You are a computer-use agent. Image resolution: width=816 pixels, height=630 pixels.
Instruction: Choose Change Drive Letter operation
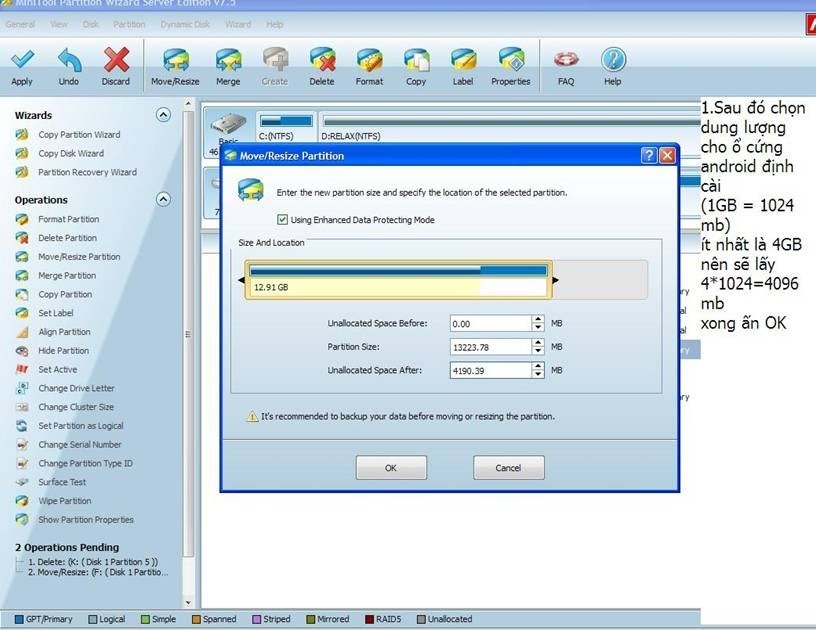[x=76, y=388]
